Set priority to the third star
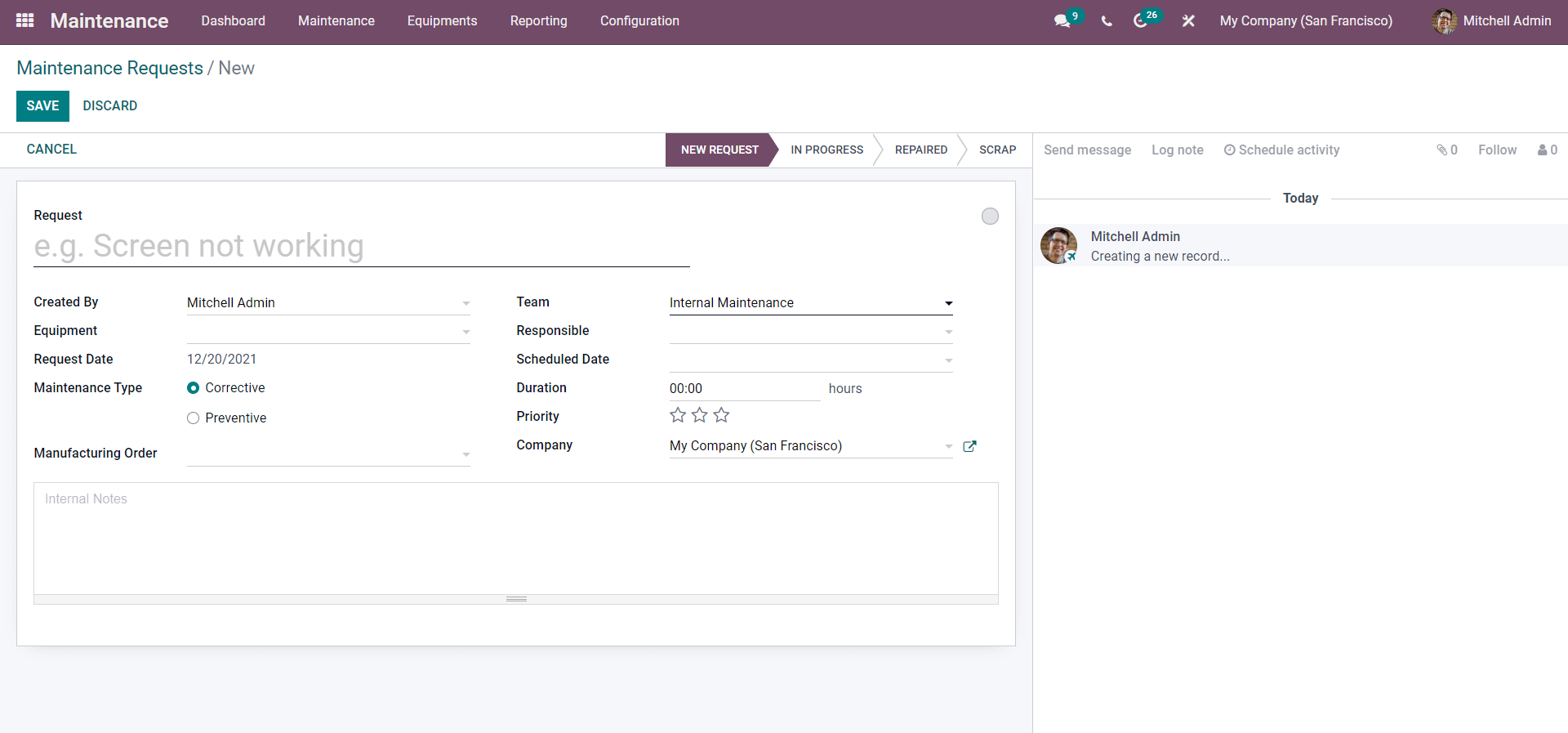 (x=721, y=415)
